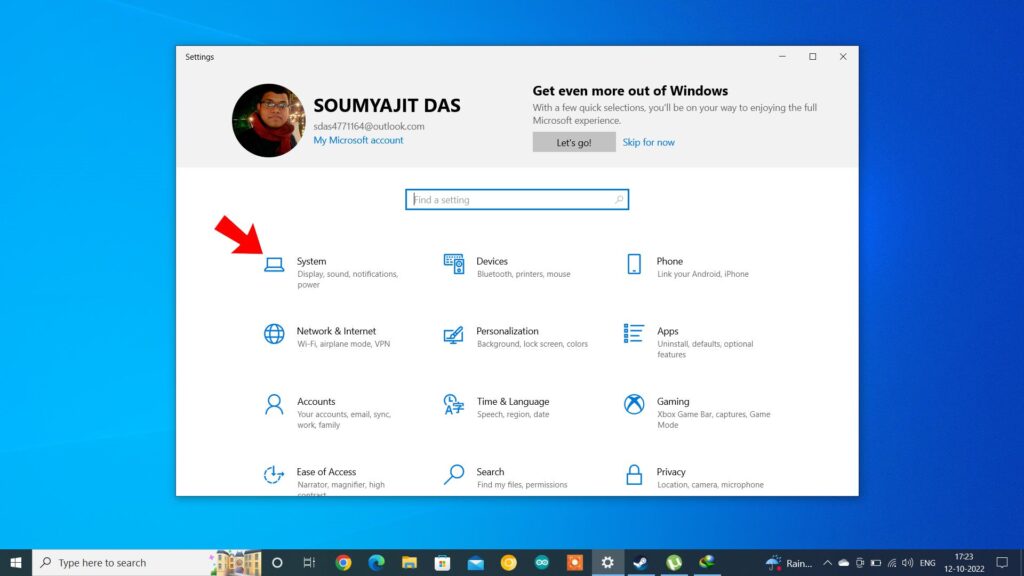Select the Phone category title

coord(669,261)
